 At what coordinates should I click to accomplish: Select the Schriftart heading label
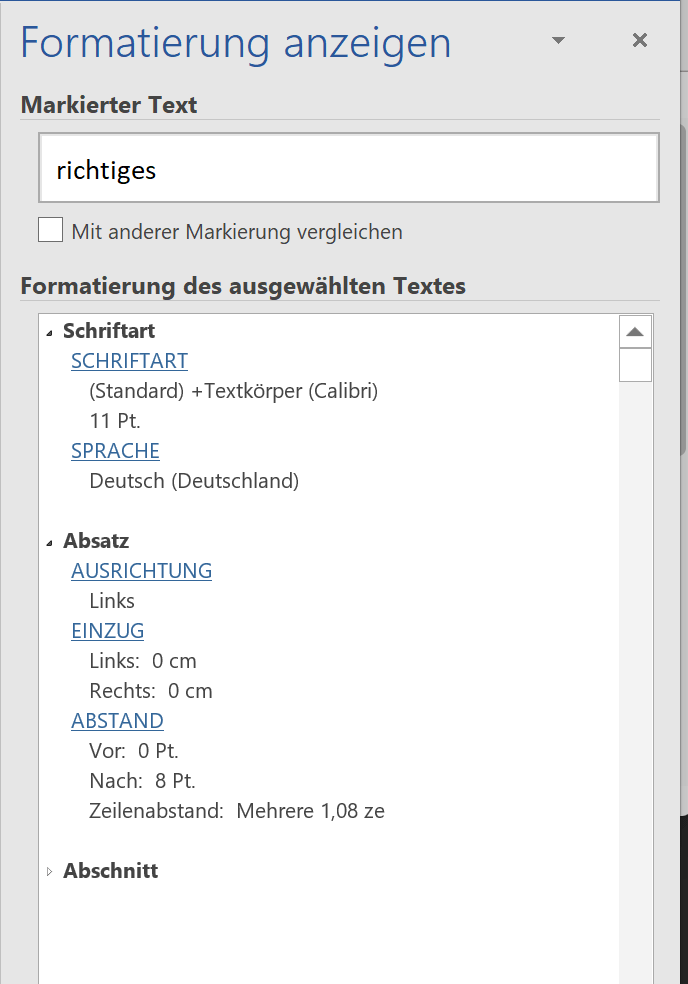coord(109,331)
